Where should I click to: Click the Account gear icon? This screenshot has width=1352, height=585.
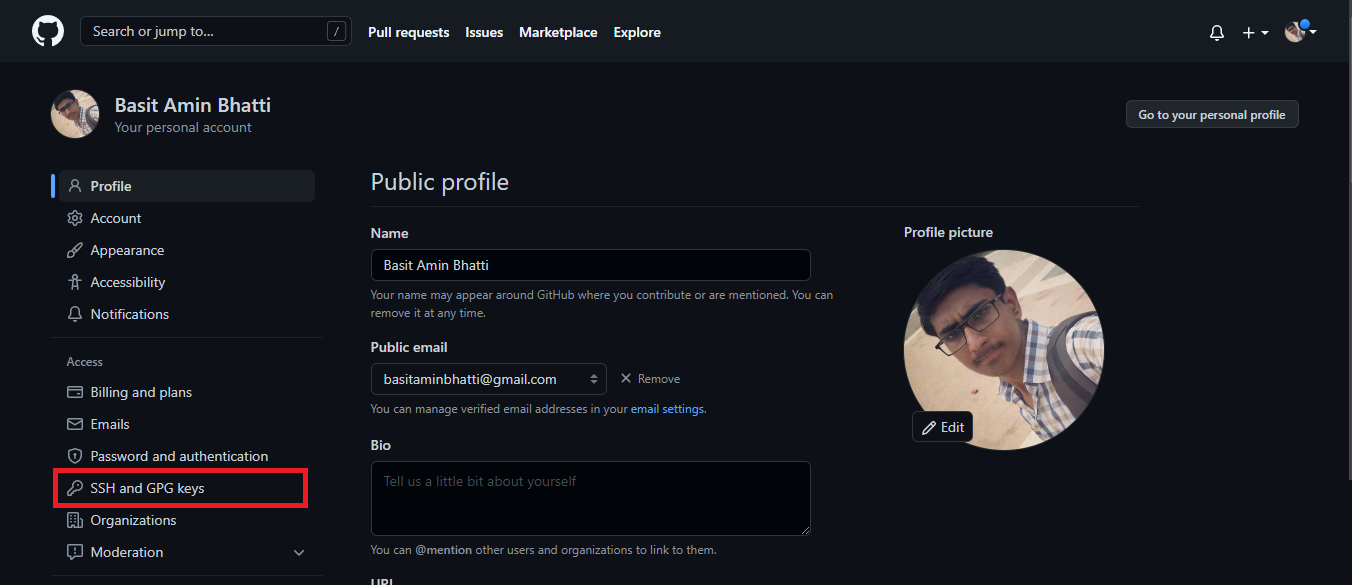click(x=74, y=218)
